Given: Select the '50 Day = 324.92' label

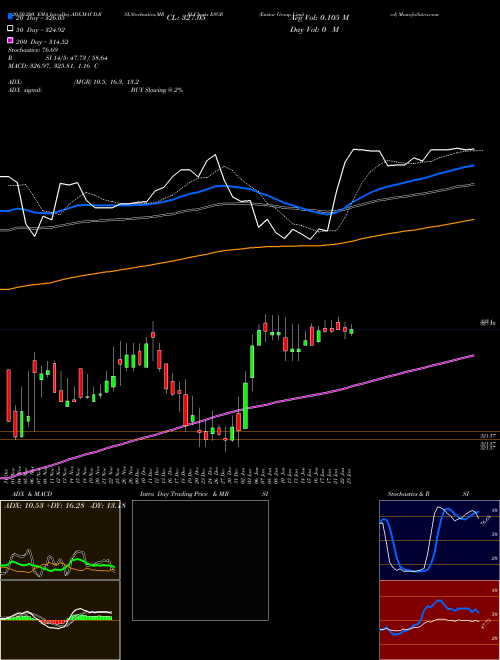Looking at the screenshot, I should pyautogui.click(x=40, y=30).
